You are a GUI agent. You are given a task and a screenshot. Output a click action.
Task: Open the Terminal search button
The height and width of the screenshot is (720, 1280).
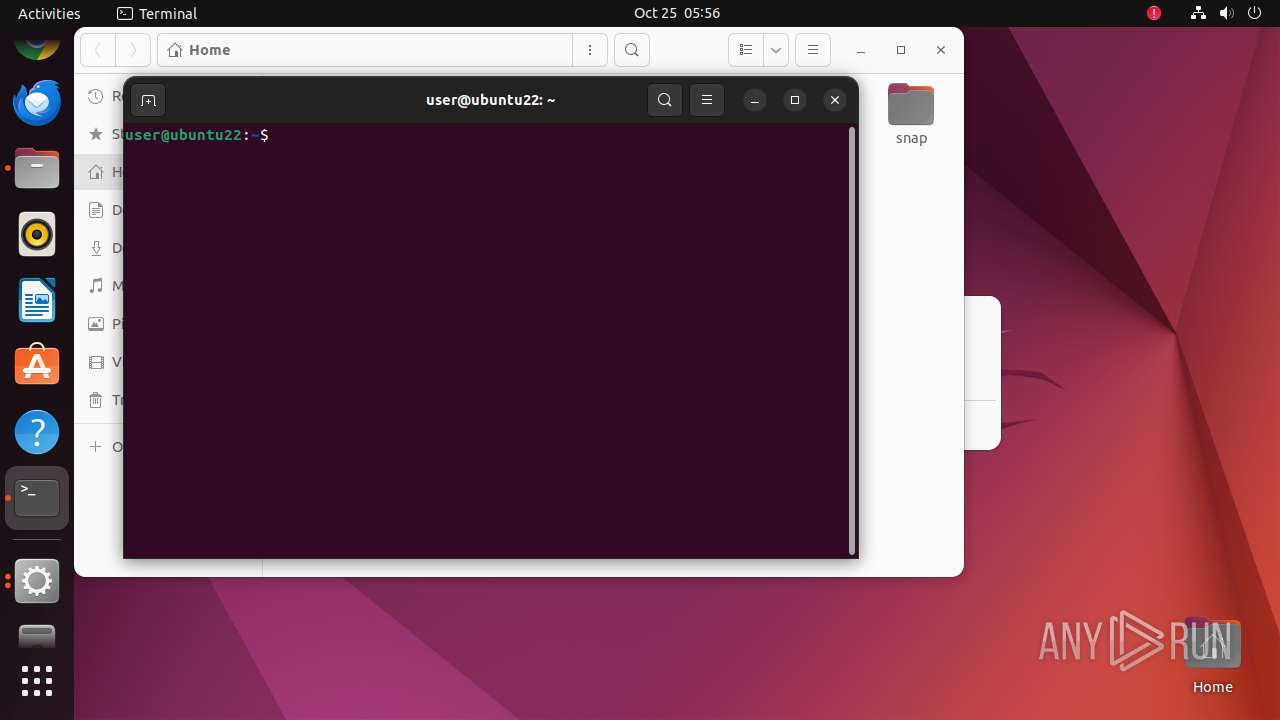(665, 100)
